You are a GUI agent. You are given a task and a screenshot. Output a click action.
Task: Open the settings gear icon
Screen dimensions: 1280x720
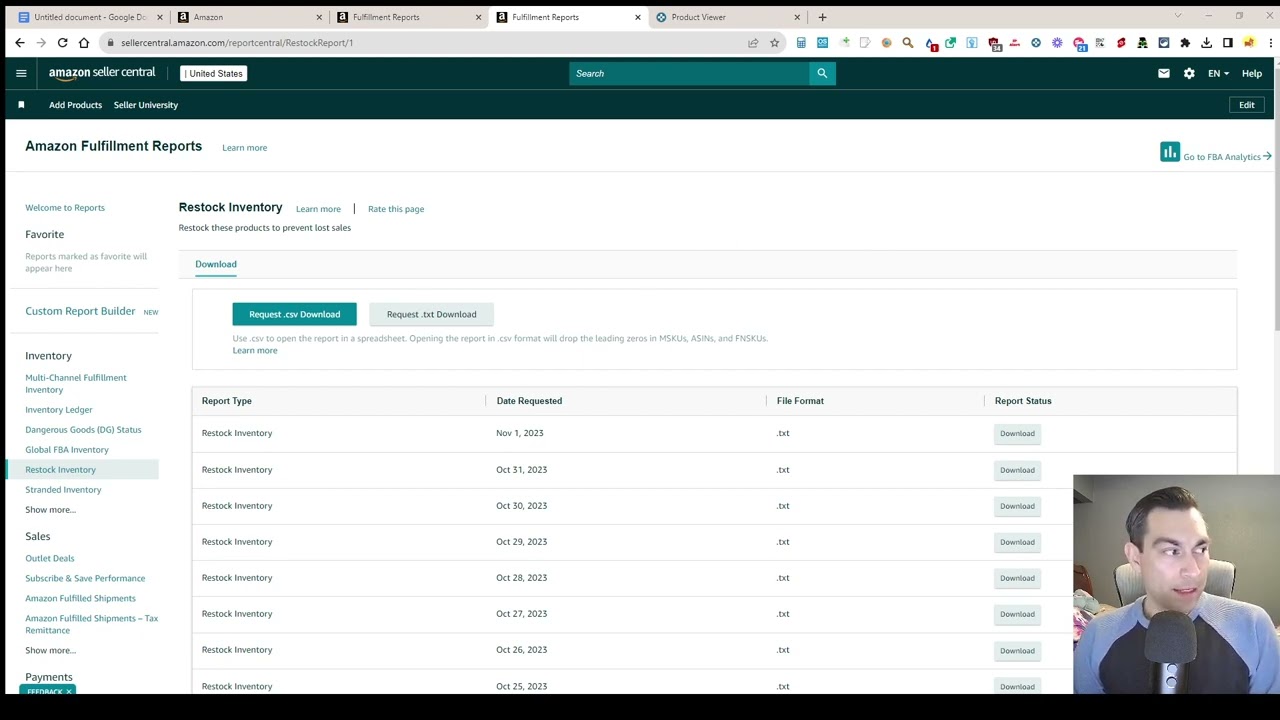[1189, 73]
